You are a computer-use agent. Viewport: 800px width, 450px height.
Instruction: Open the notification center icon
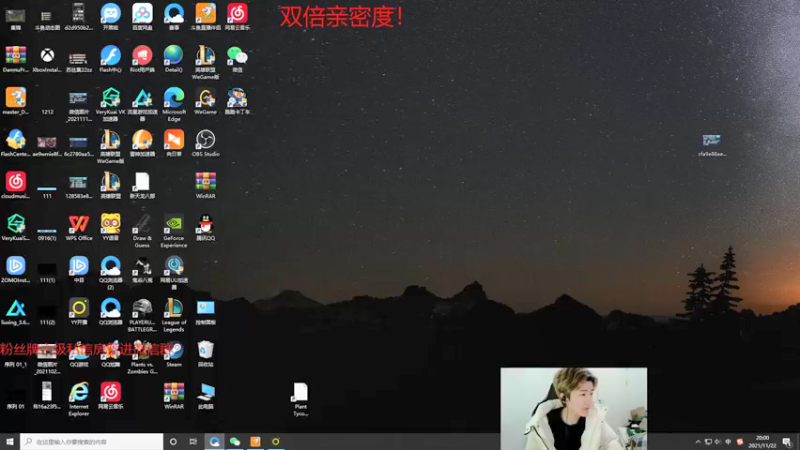[x=787, y=442]
